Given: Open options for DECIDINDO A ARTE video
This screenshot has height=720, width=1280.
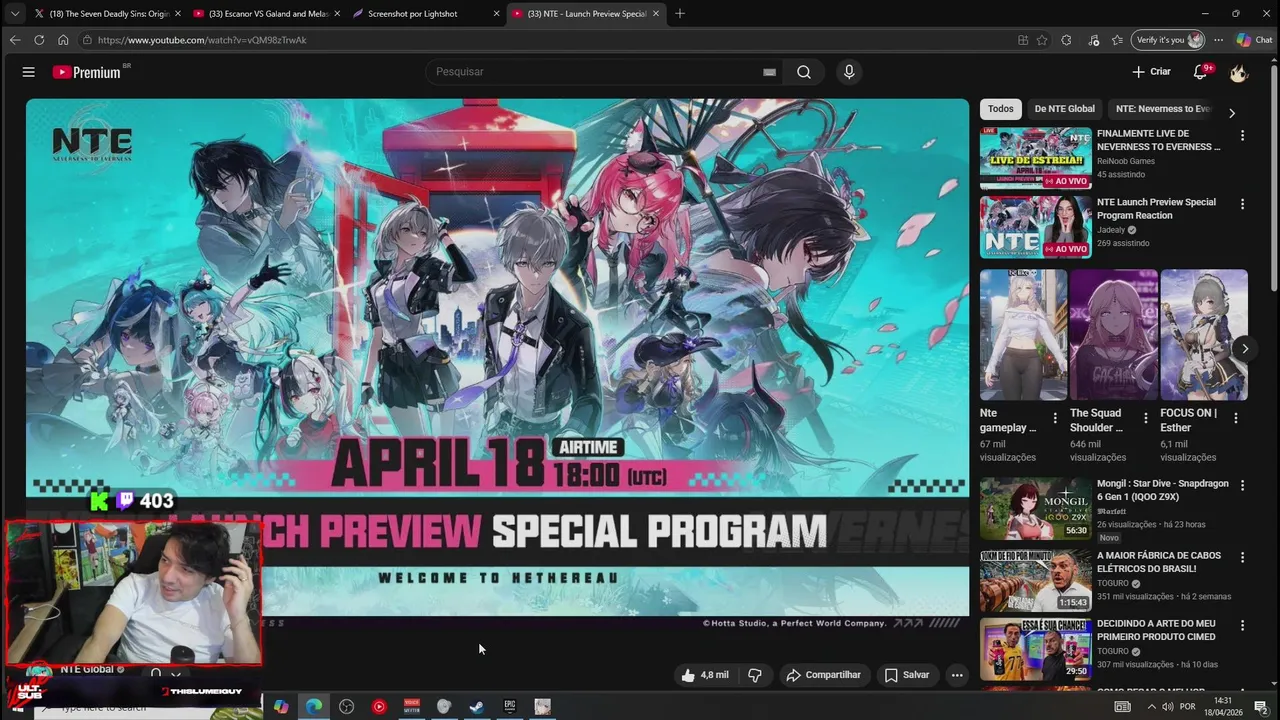Looking at the screenshot, I should [x=1243, y=626].
